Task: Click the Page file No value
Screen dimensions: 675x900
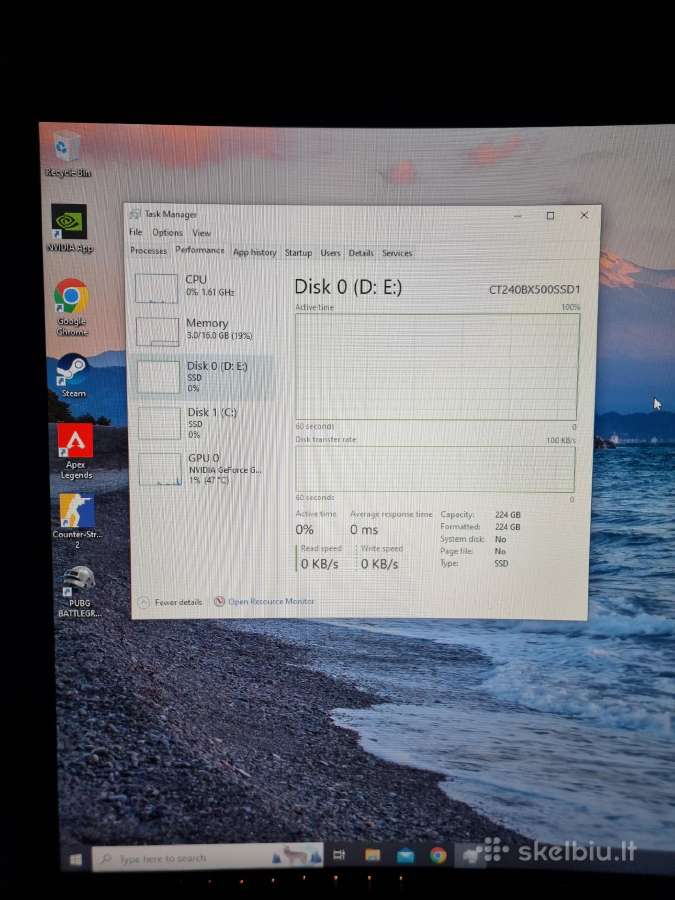Action: coord(500,551)
